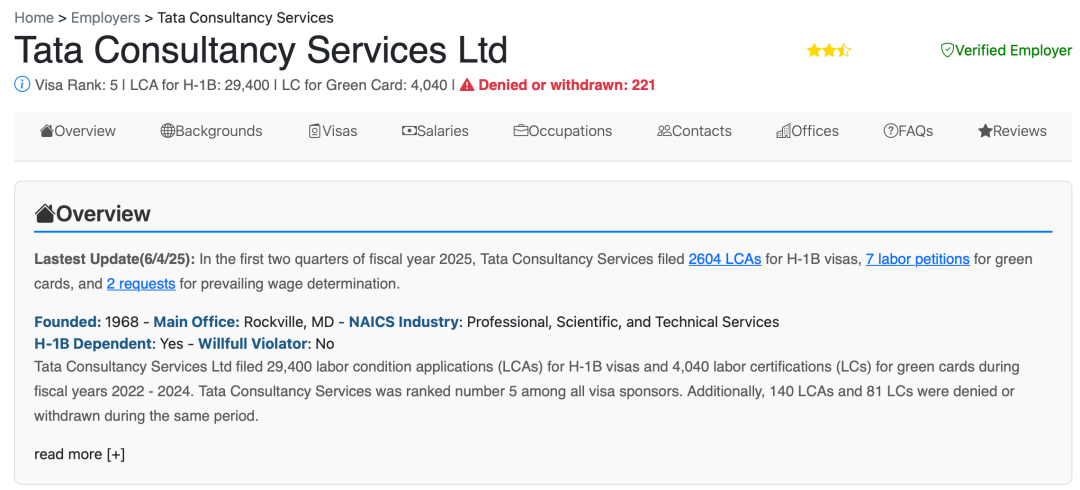
Task: Click the passport icon for Visas
Action: (x=315, y=131)
